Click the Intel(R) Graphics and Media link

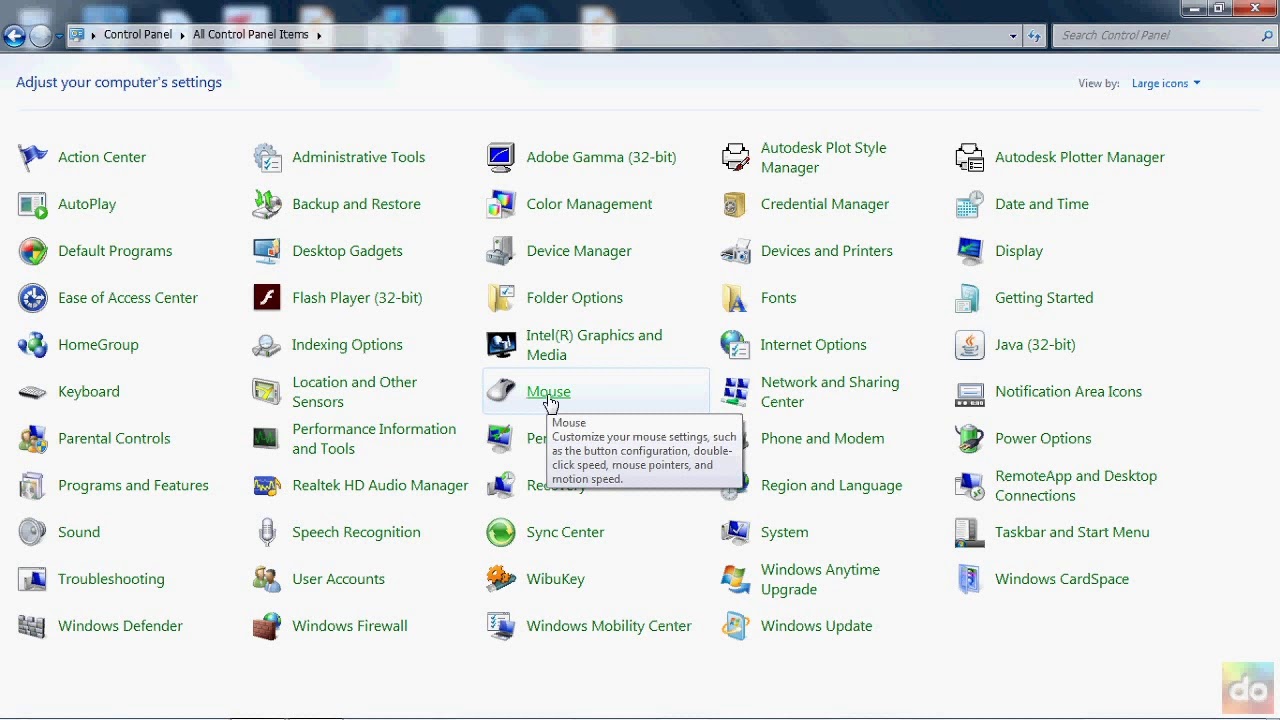[x=594, y=345]
